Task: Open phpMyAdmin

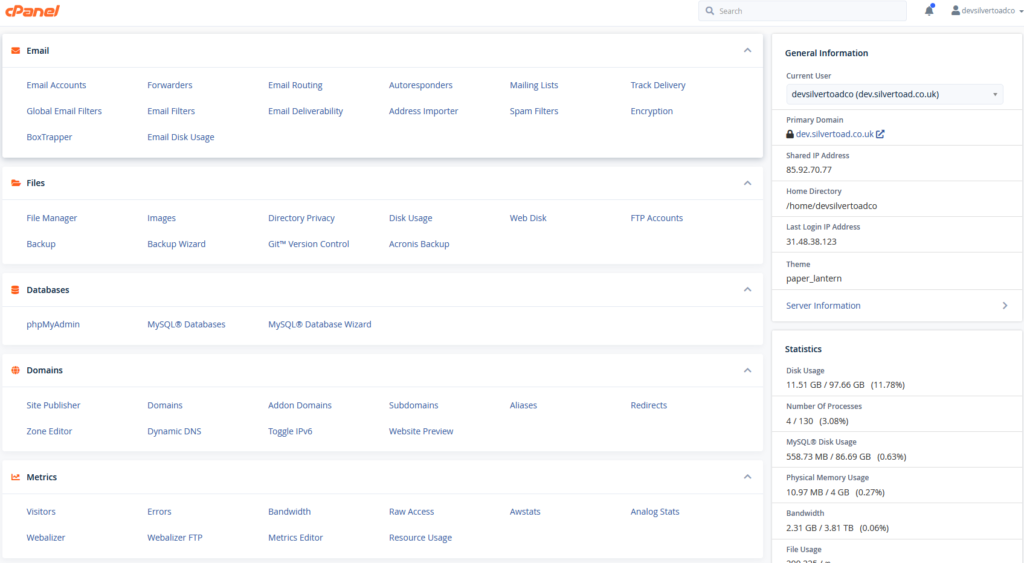Action: coord(53,324)
